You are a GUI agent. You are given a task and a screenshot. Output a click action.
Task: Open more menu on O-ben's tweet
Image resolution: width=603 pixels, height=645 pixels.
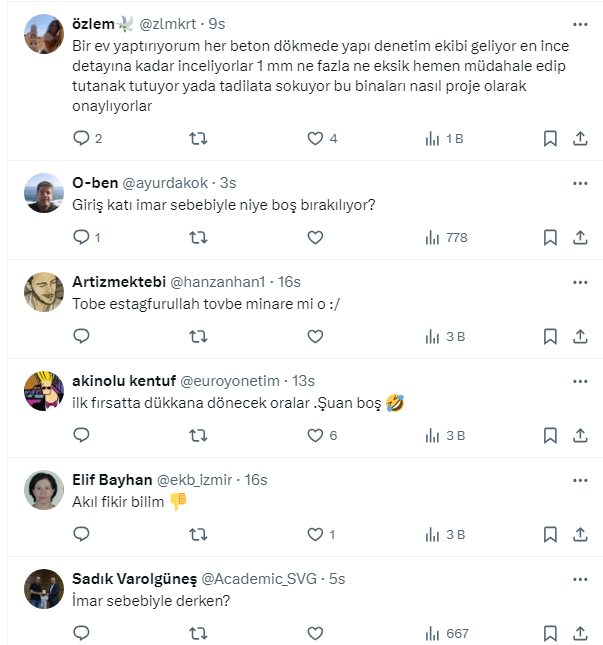(x=580, y=184)
